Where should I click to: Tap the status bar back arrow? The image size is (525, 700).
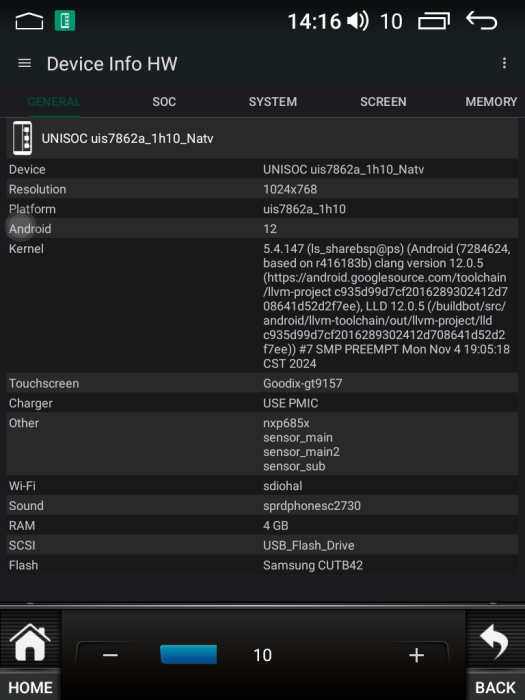click(x=482, y=21)
